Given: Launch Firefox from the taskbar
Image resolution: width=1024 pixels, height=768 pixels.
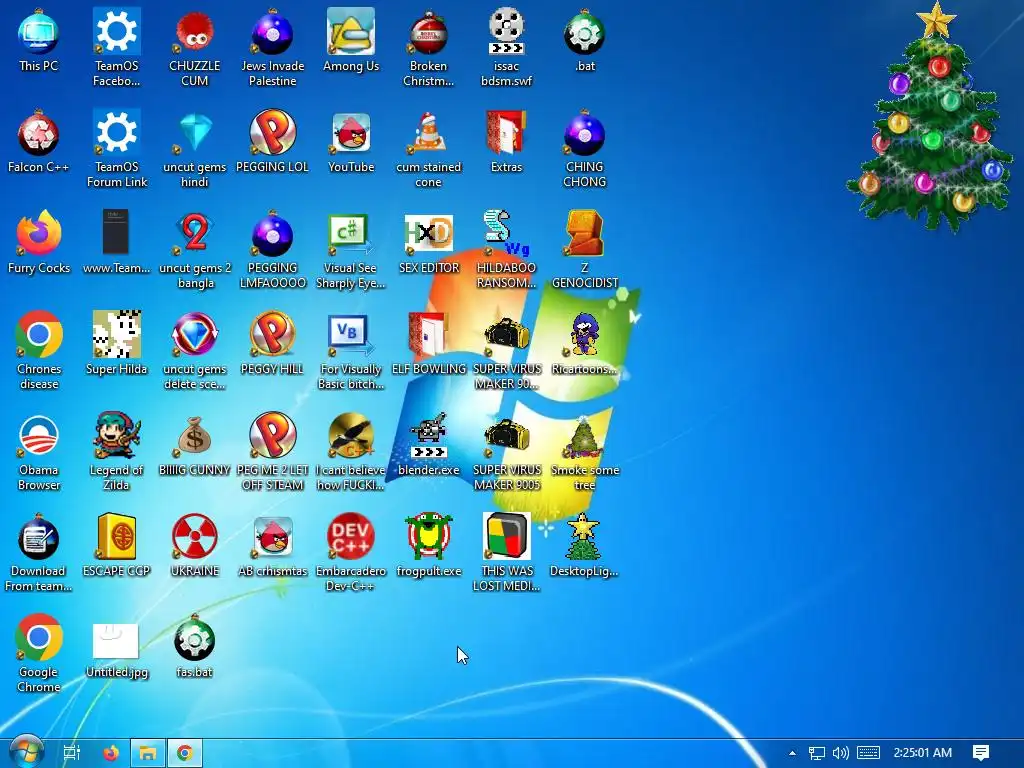Looking at the screenshot, I should tap(111, 753).
